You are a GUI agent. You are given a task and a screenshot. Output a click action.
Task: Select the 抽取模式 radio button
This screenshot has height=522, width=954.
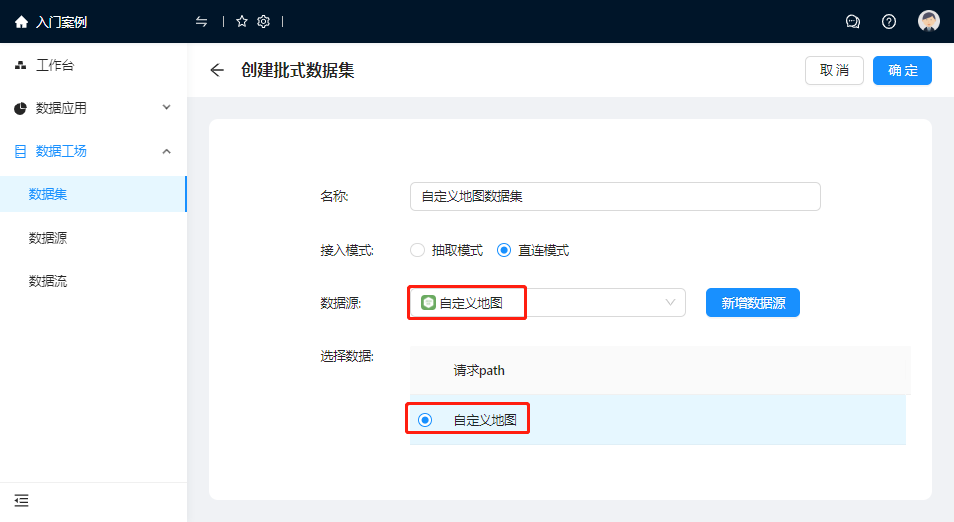pos(418,250)
